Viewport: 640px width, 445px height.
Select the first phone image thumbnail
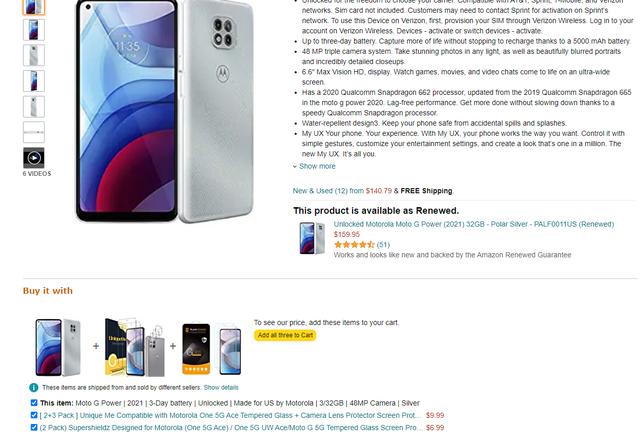click(34, 7)
